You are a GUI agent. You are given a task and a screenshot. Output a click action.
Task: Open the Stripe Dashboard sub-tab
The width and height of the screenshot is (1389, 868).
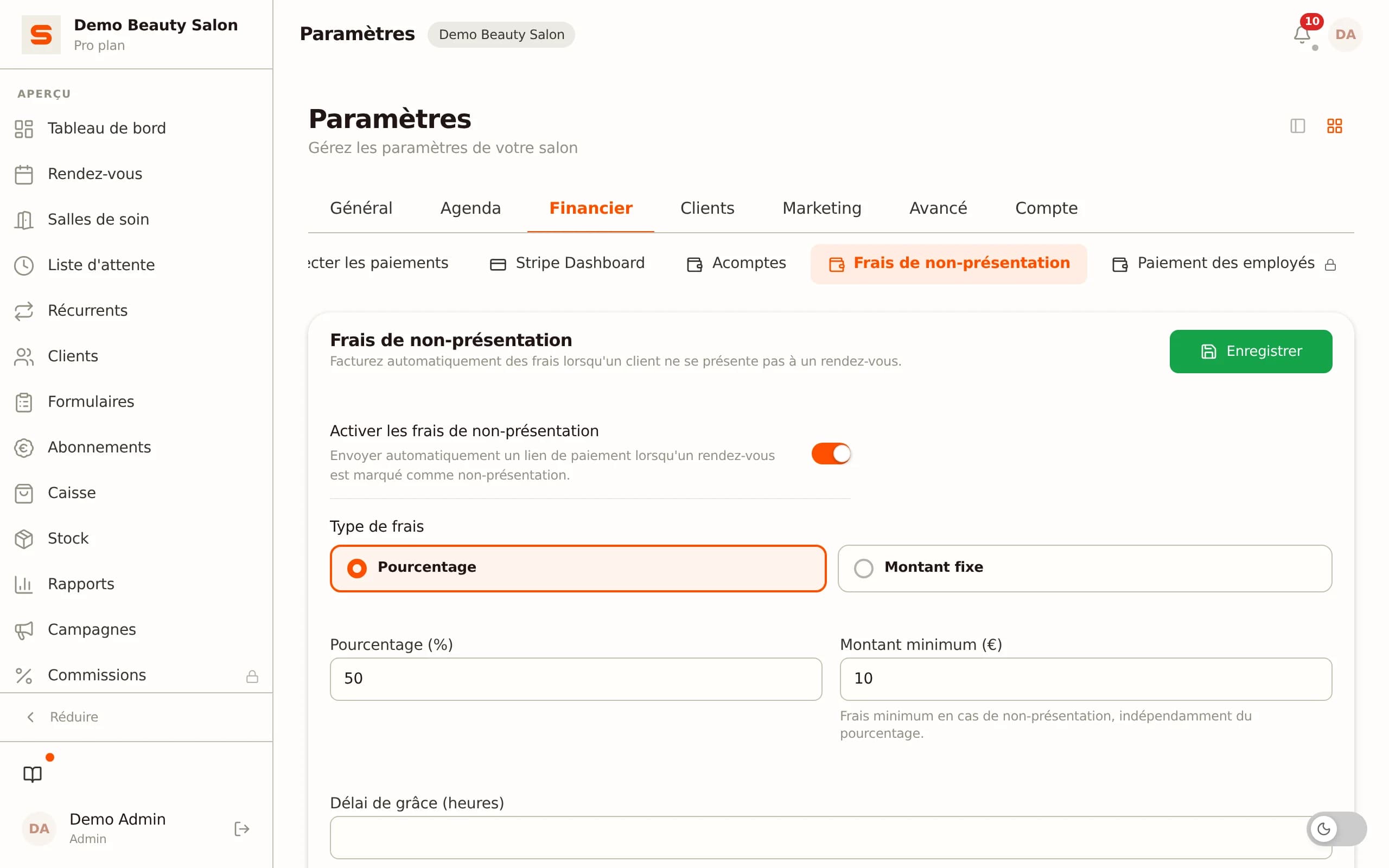tap(567, 264)
